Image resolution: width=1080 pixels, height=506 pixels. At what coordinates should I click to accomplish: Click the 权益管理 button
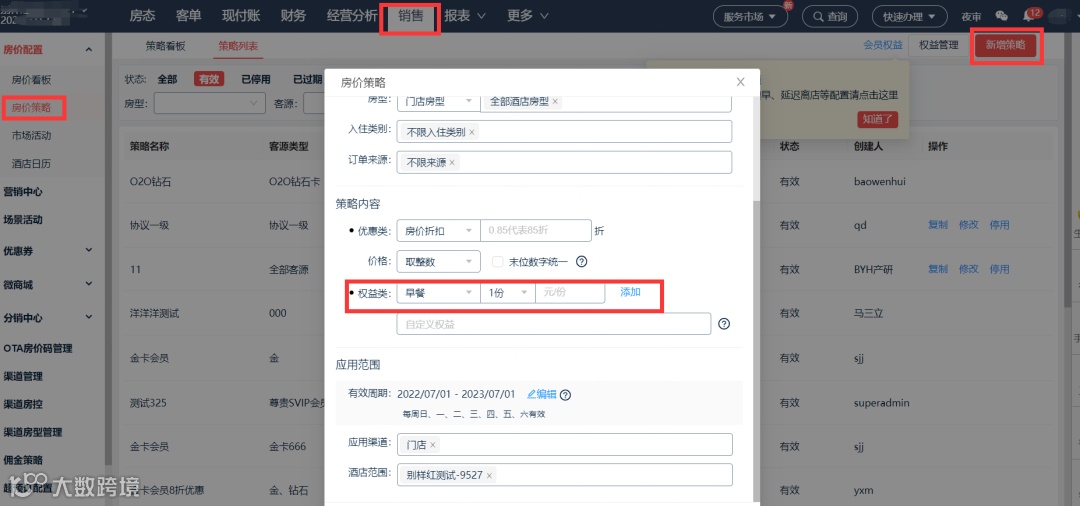pos(938,45)
